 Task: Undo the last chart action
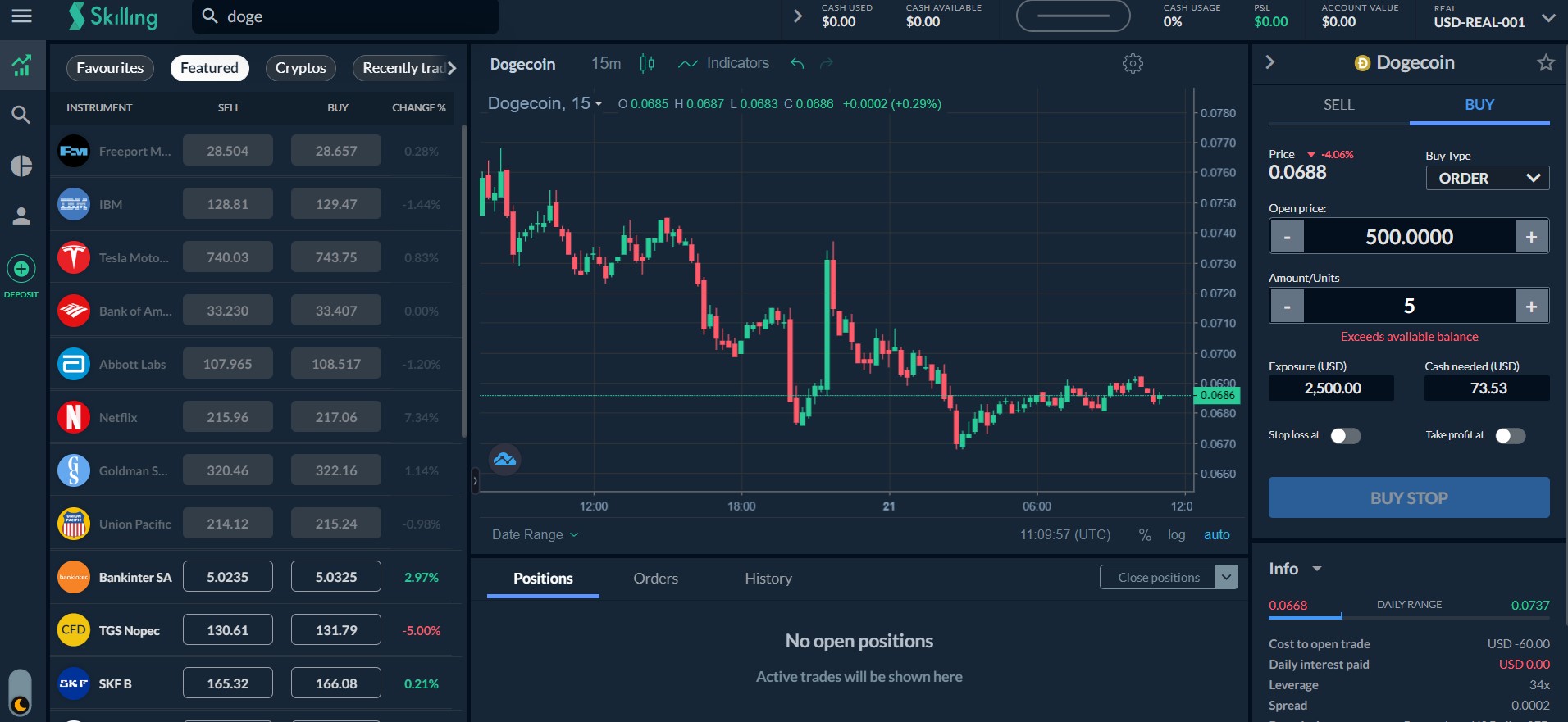point(797,64)
